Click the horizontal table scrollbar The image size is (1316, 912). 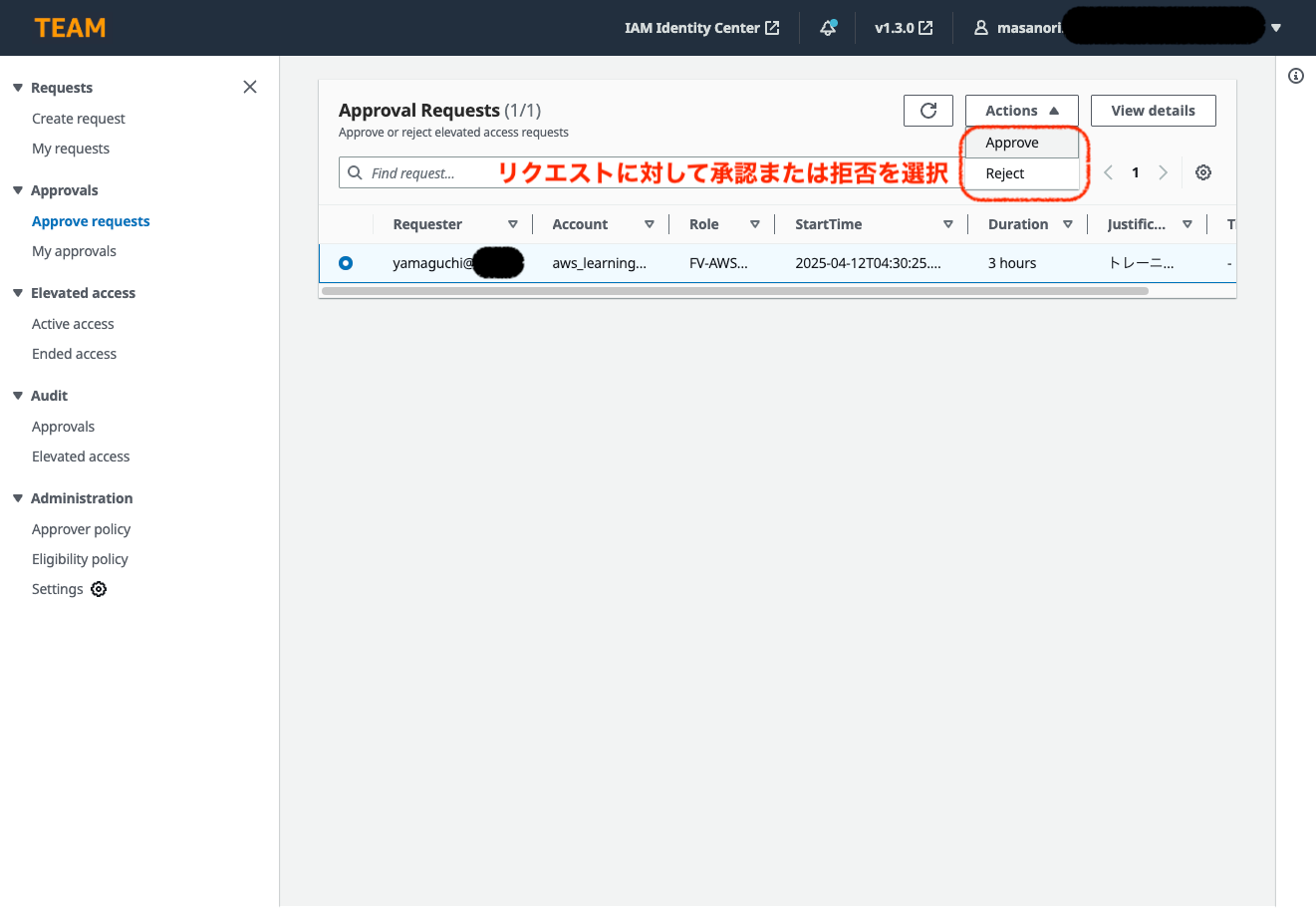coord(734,291)
